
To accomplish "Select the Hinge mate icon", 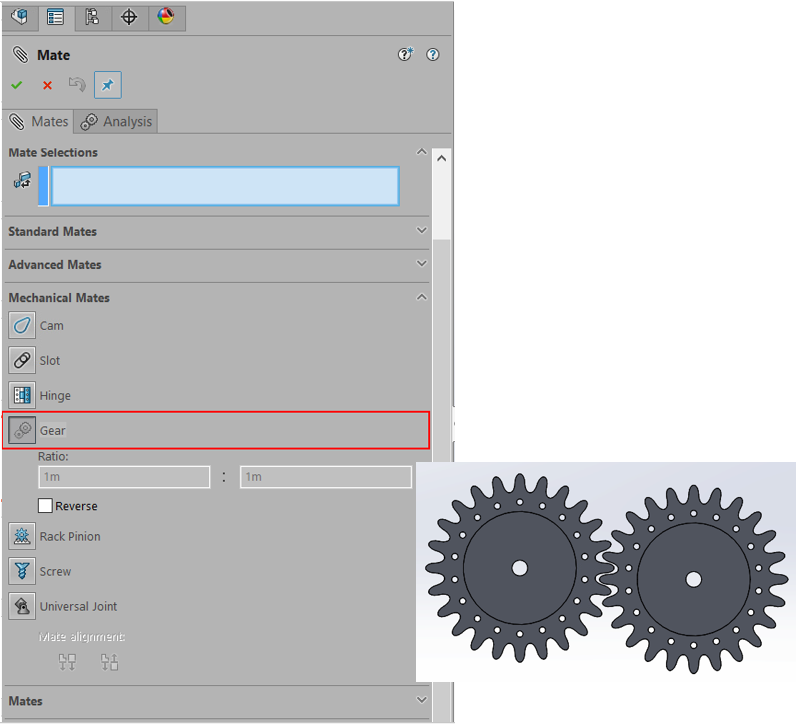I will point(22,395).
